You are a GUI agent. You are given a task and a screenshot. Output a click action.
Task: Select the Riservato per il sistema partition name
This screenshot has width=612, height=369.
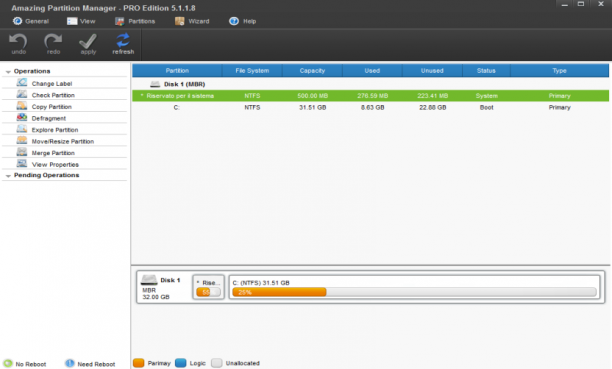coord(180,96)
